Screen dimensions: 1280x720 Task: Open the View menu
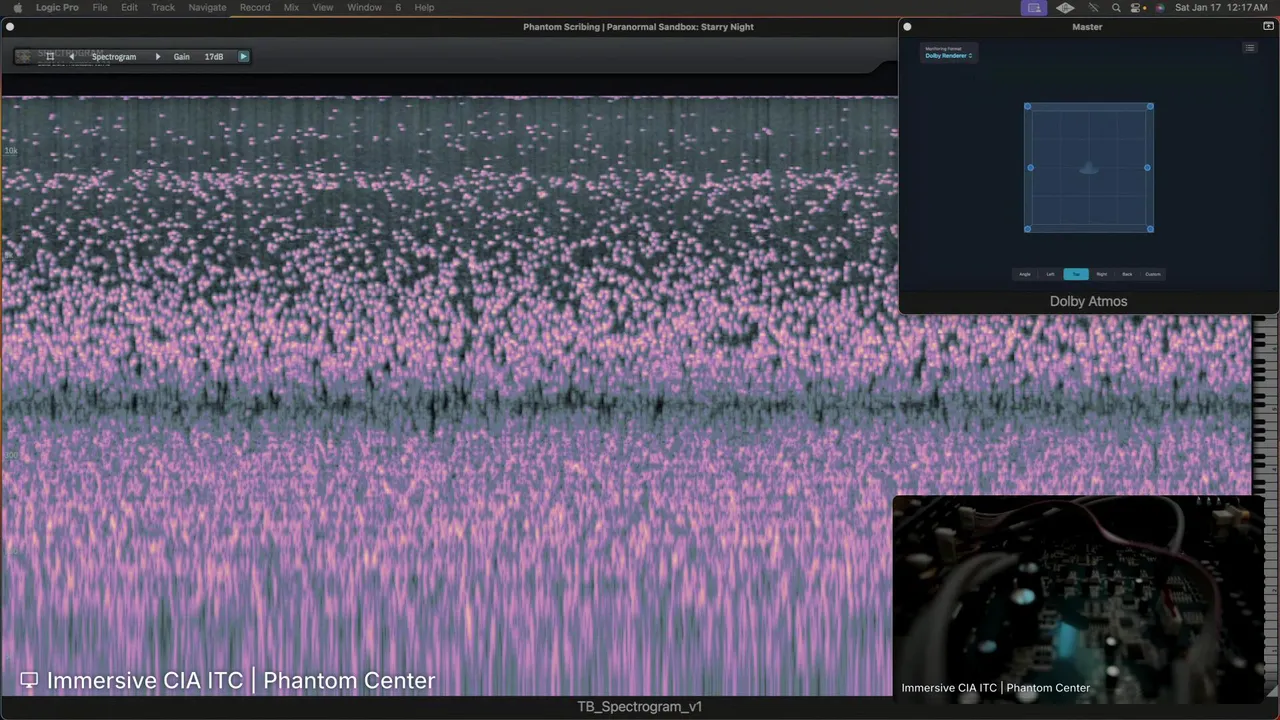(323, 7)
